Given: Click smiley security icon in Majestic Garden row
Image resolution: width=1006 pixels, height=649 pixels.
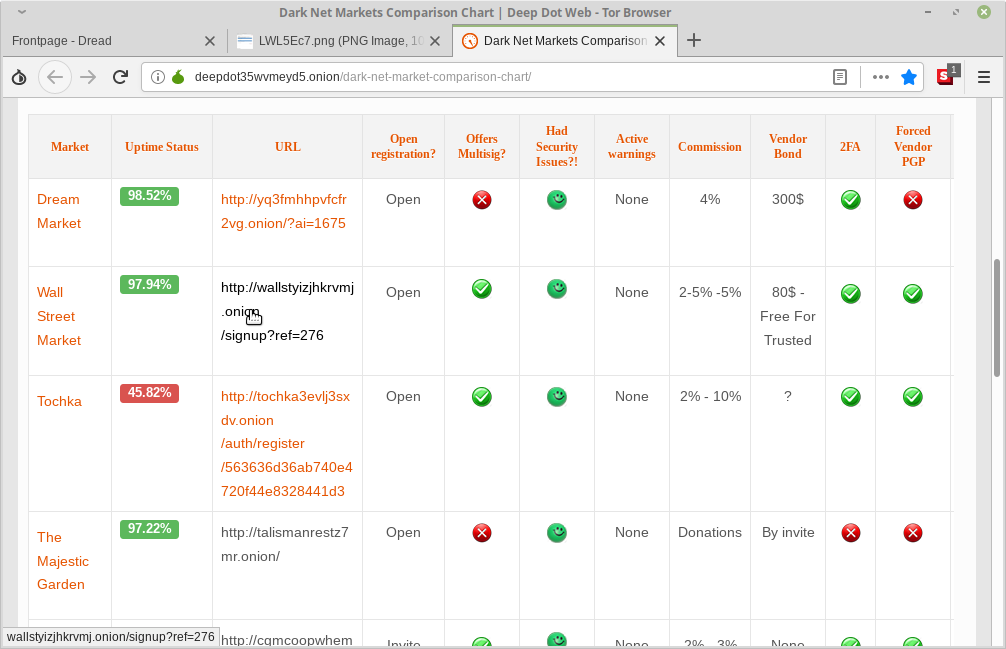Looking at the screenshot, I should coord(557,532).
